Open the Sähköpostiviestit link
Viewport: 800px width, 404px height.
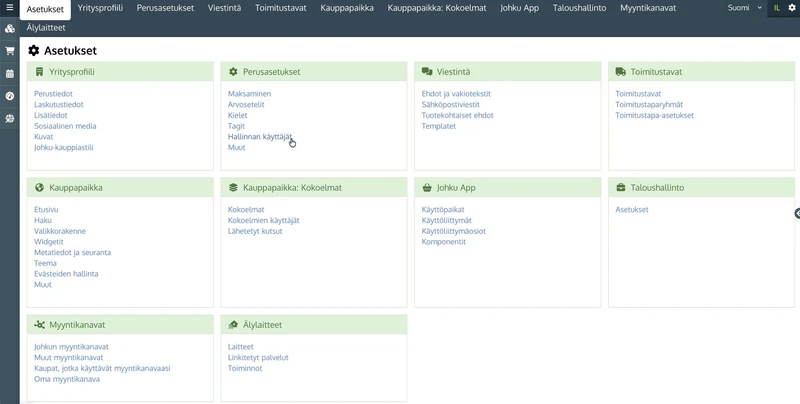tap(451, 105)
